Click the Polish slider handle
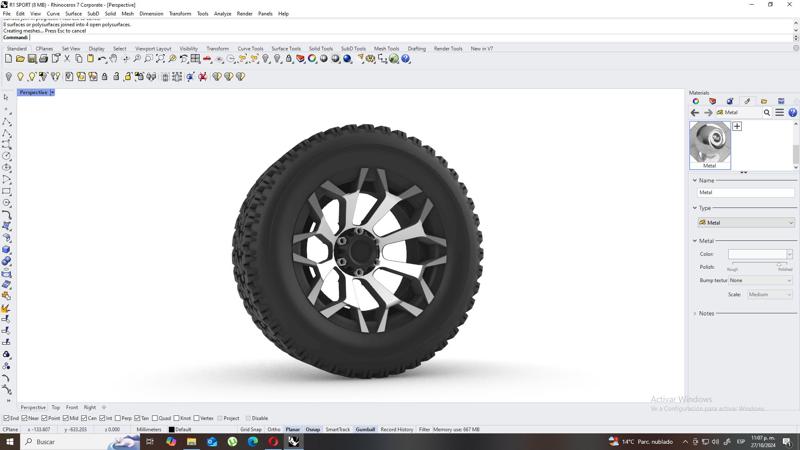 click(779, 264)
